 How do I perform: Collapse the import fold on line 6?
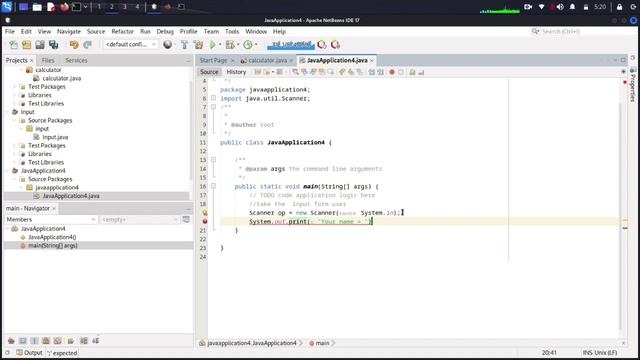pyautogui.click(x=213, y=98)
